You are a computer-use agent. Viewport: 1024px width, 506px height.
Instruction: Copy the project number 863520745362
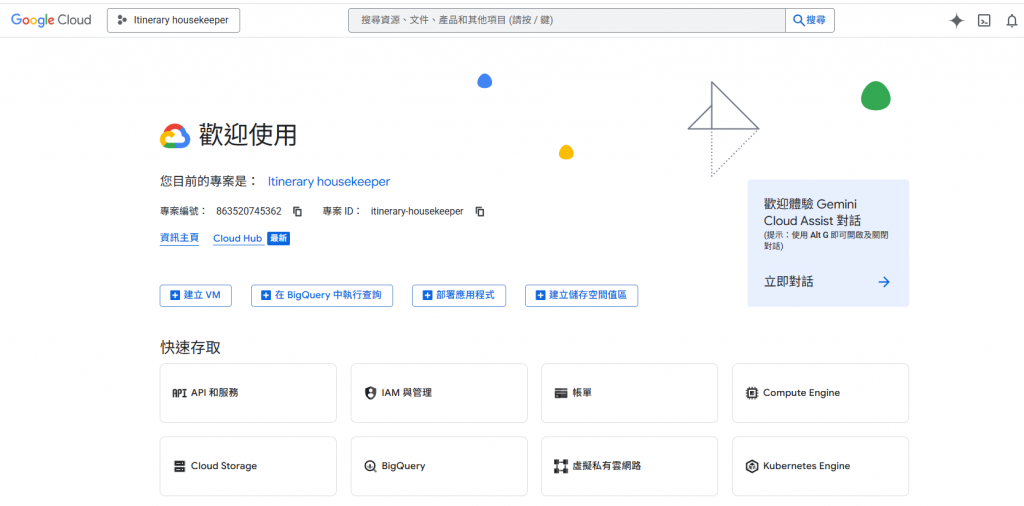(x=297, y=212)
